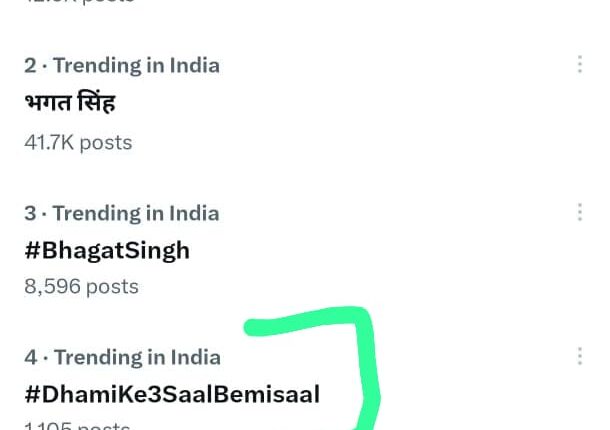Click "Trending in India" above #BhagatSingh
610x430 pixels.
click(136, 213)
